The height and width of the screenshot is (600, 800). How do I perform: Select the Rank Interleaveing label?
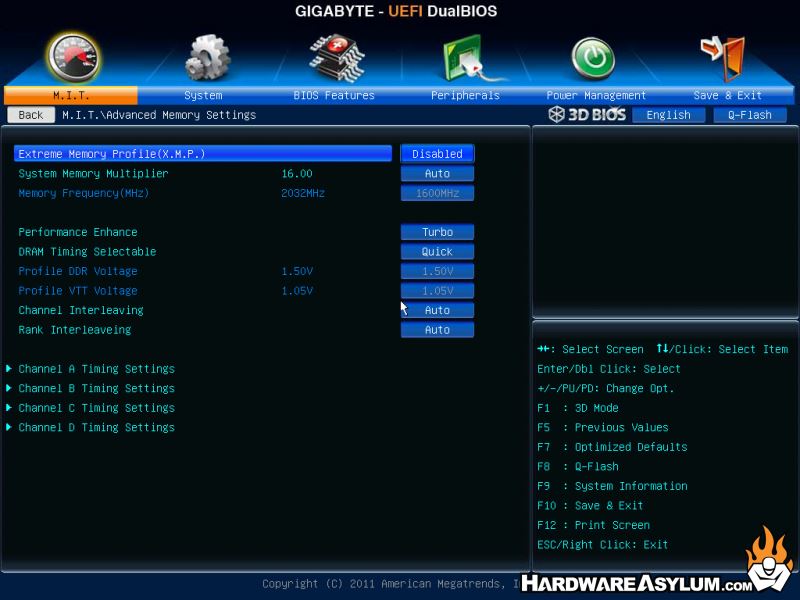click(74, 330)
